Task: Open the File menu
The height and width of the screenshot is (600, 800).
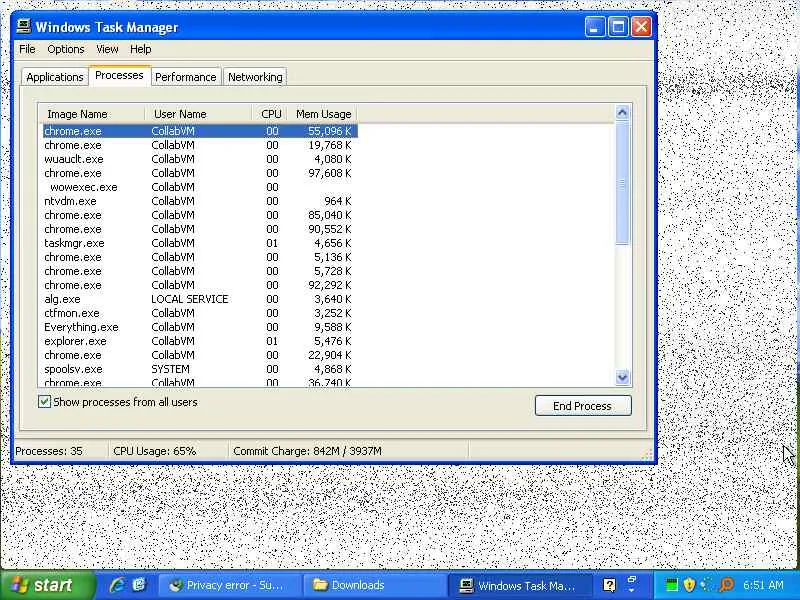Action: [27, 49]
